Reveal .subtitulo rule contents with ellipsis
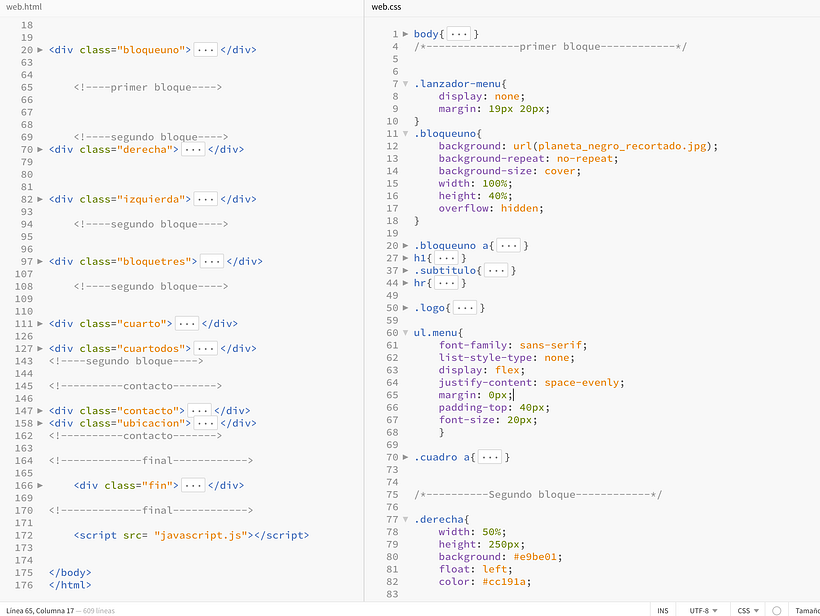The height and width of the screenshot is (616, 820). 497,269
